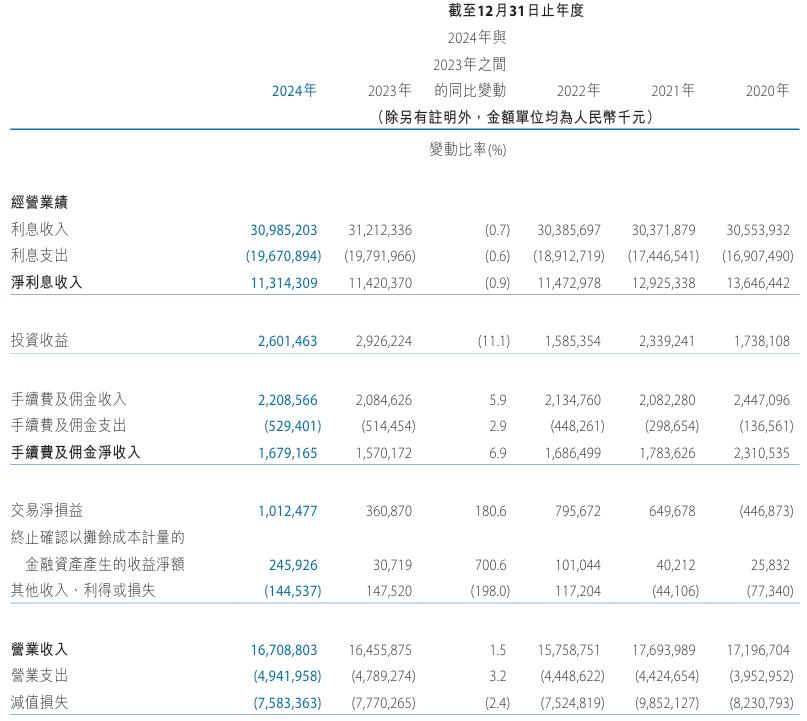Click the 減值損失 row label

pos(39,703)
